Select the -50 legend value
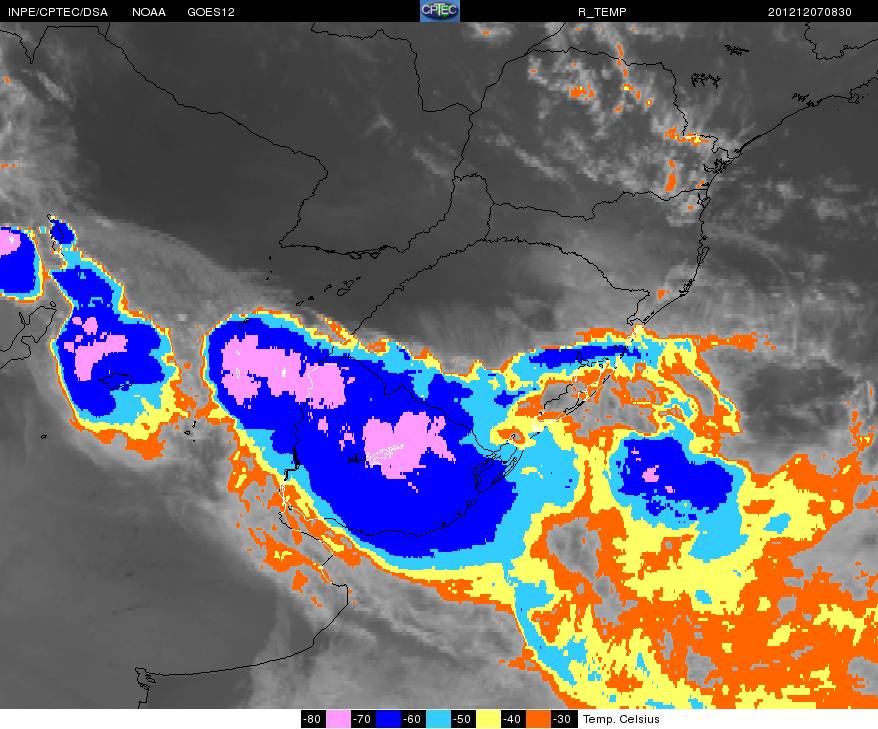 462,719
